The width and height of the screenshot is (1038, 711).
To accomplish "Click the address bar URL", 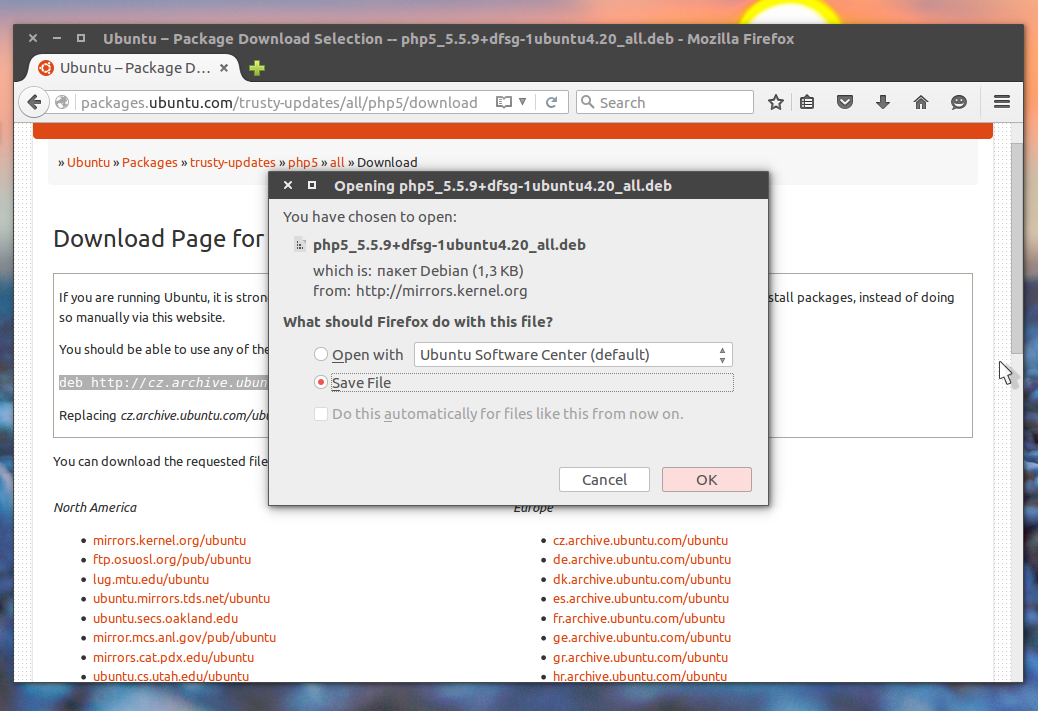I will 279,102.
